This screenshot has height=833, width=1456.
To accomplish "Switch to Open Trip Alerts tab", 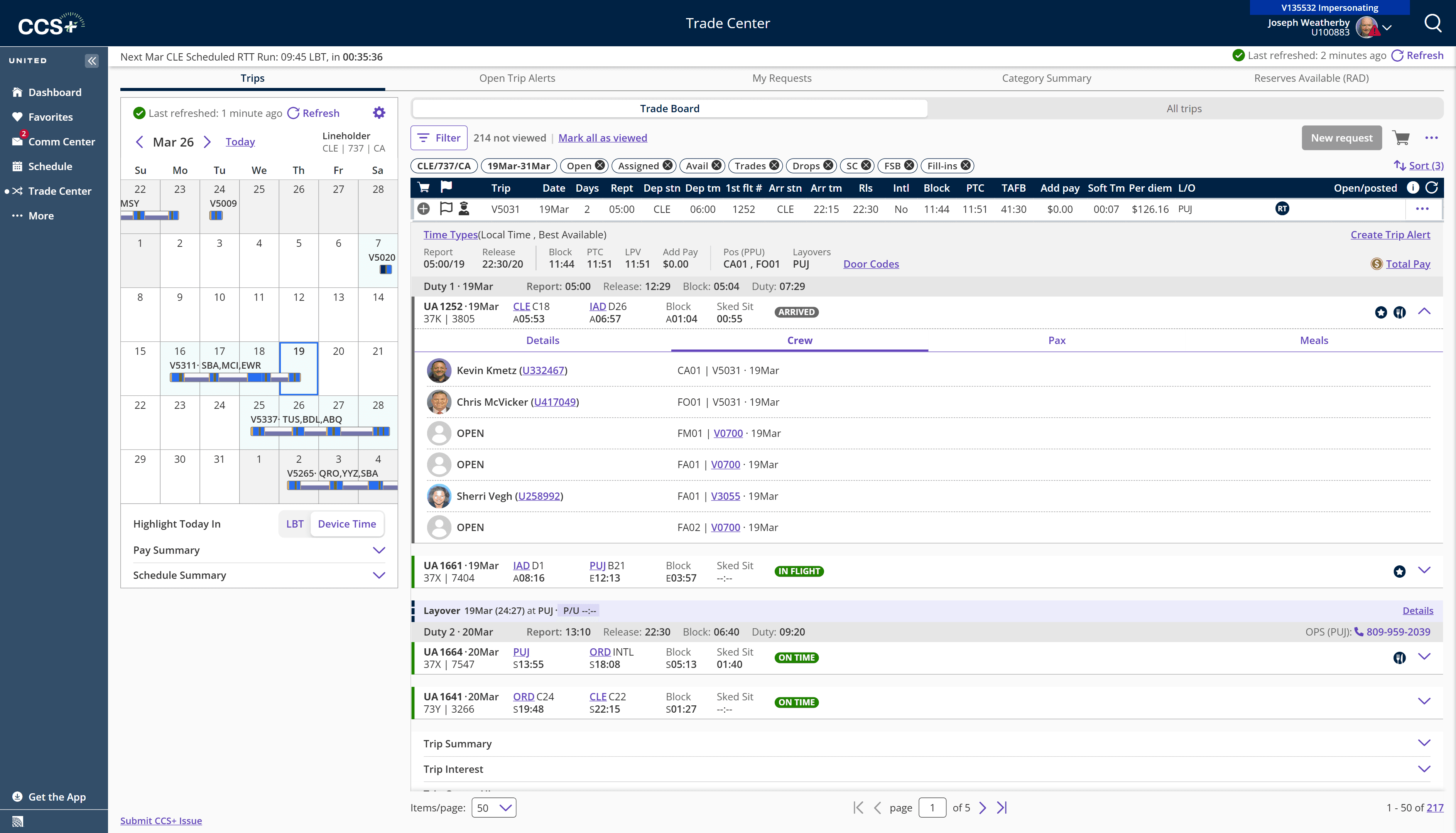I will coord(517,78).
